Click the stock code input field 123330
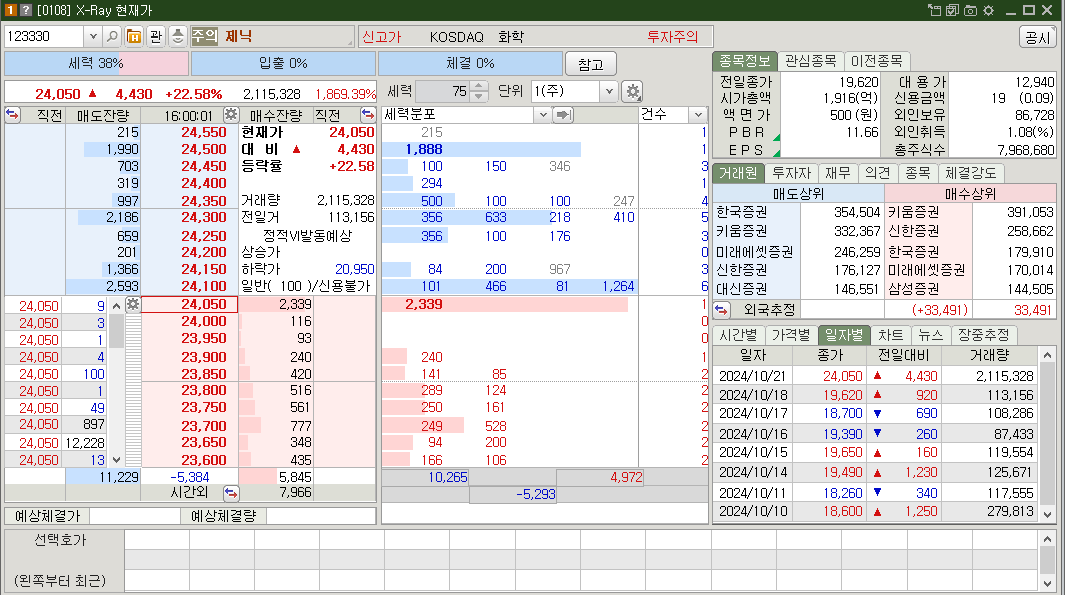This screenshot has height=595, width=1065. [x=45, y=36]
